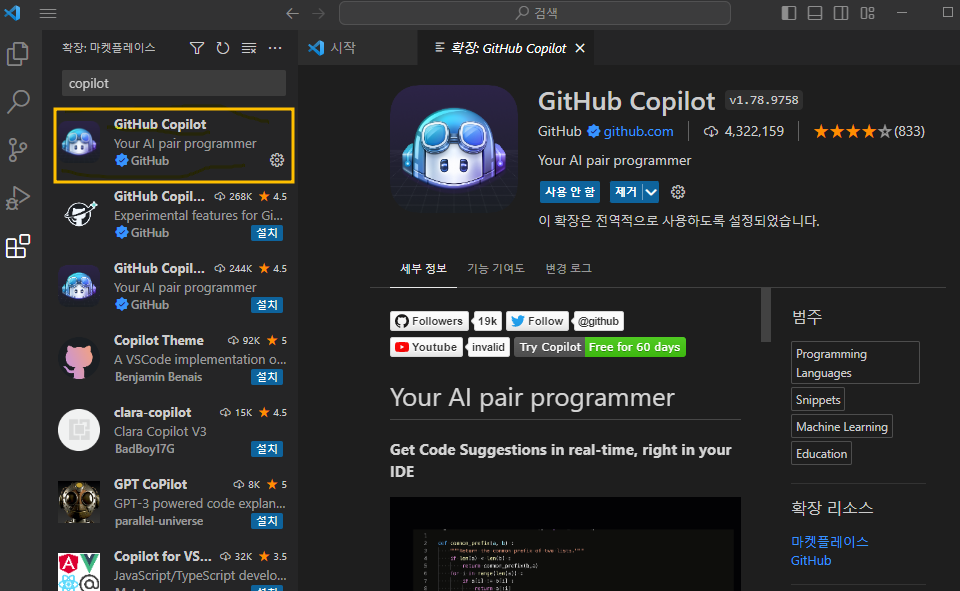Click the 제거 uninstall button
The height and width of the screenshot is (591, 960).
(626, 192)
